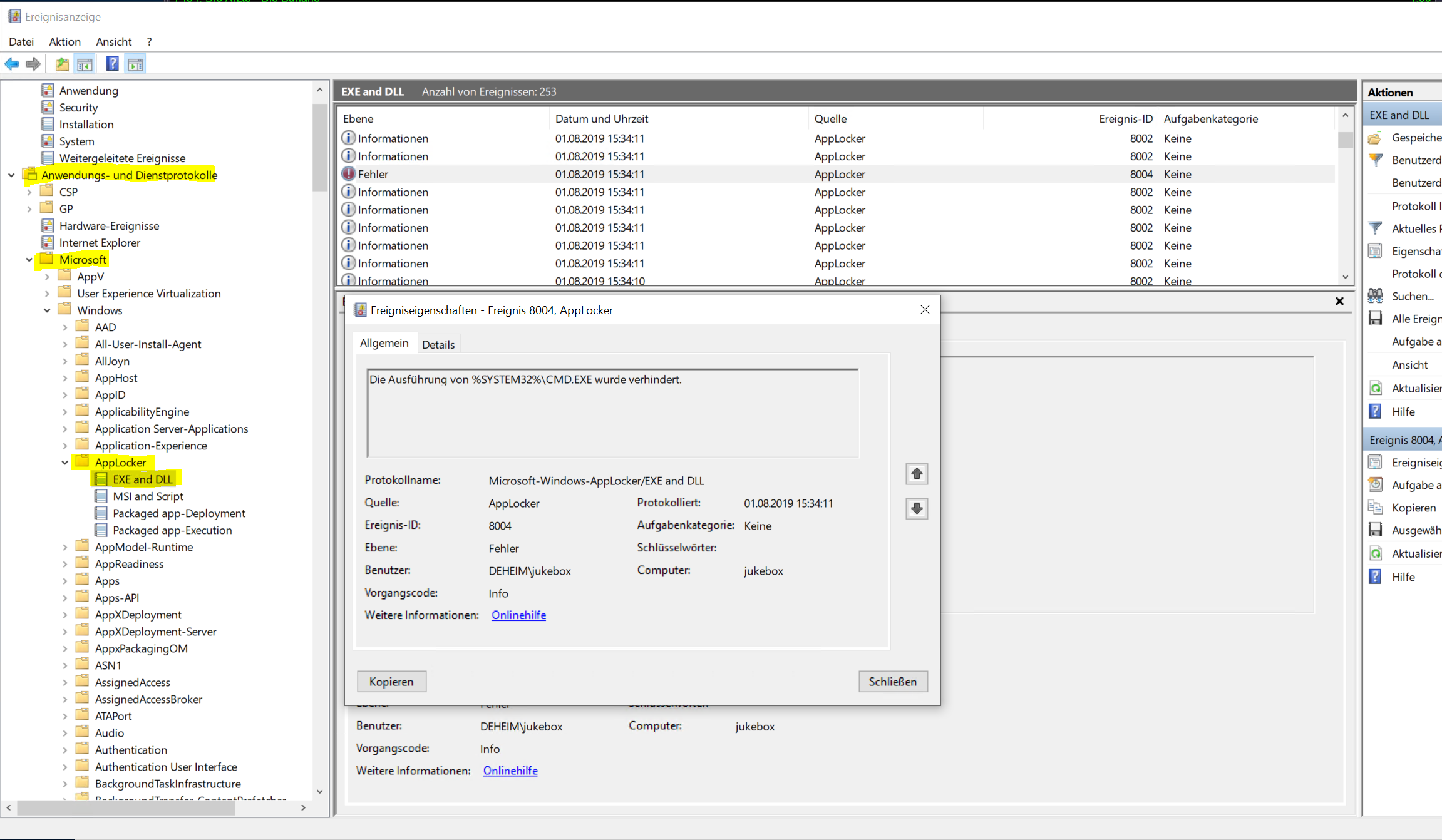Expand the CSP folder node
The width and height of the screenshot is (1442, 840).
pyautogui.click(x=29, y=192)
